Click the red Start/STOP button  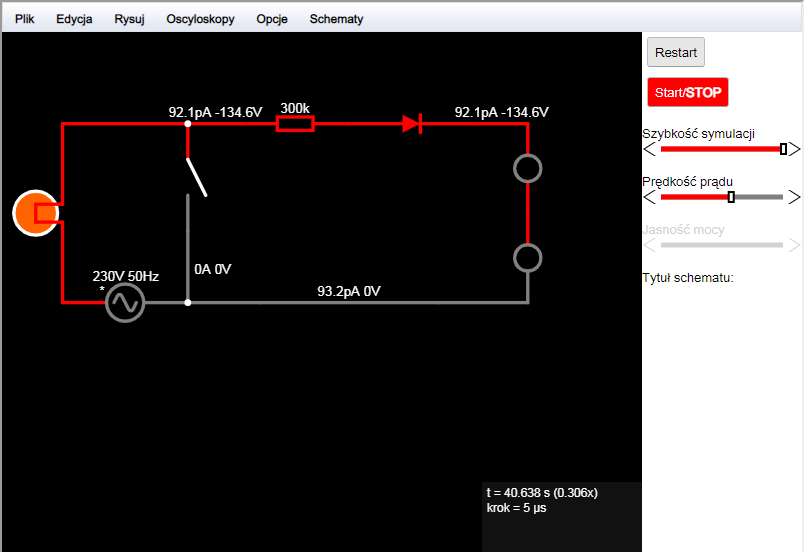(688, 92)
